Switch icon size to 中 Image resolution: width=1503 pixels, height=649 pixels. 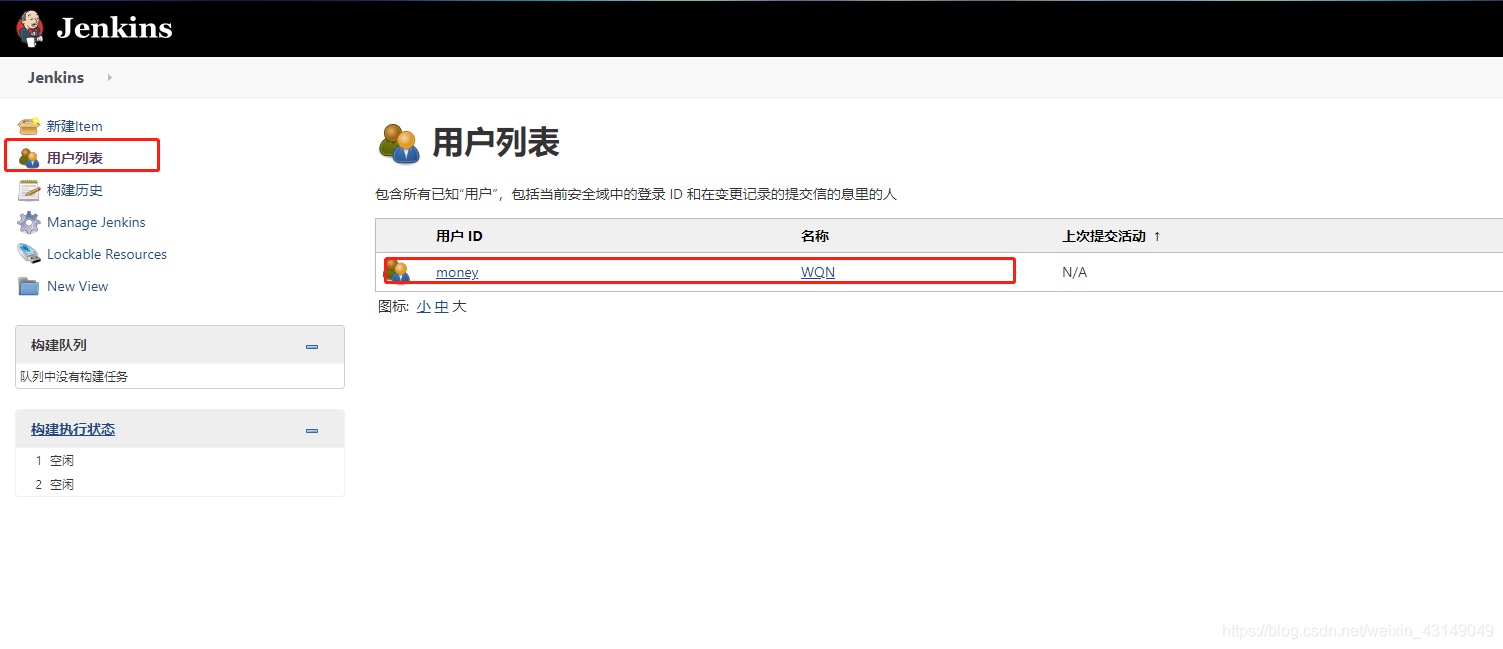tap(441, 307)
